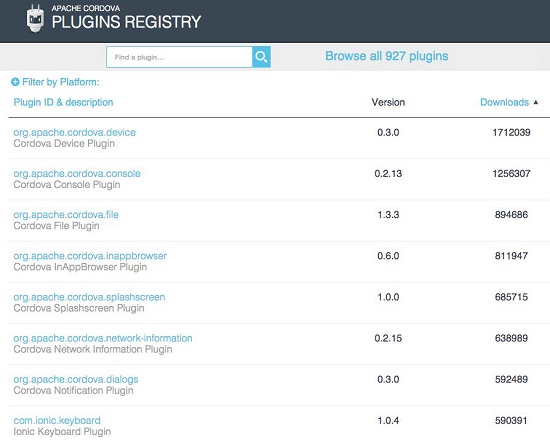Click the Version column header
Screen dimensions: 550x446
point(388,102)
